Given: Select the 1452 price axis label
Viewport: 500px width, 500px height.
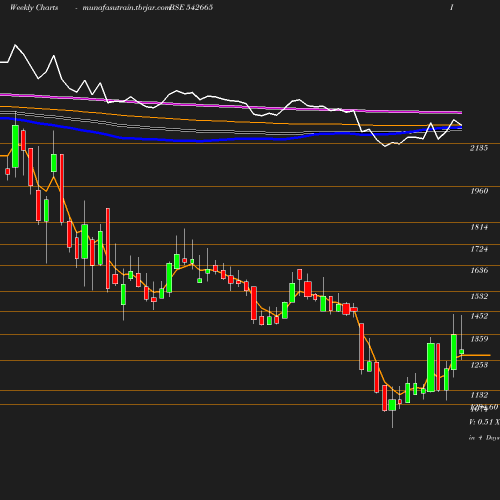Looking at the screenshot, I should pyautogui.click(x=479, y=316).
